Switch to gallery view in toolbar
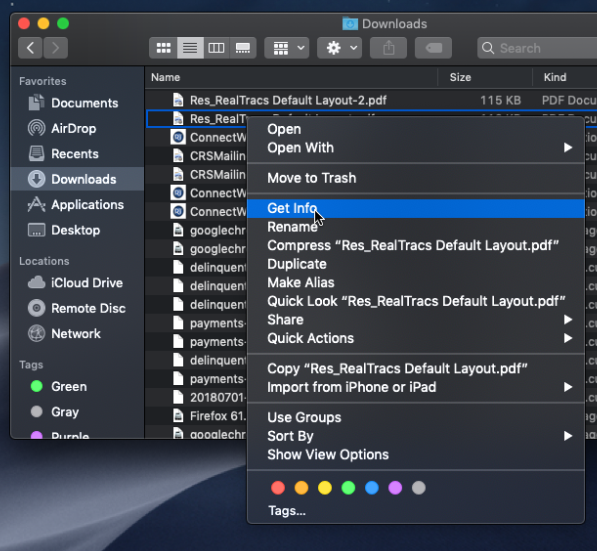This screenshot has height=551, width=597. (243, 48)
